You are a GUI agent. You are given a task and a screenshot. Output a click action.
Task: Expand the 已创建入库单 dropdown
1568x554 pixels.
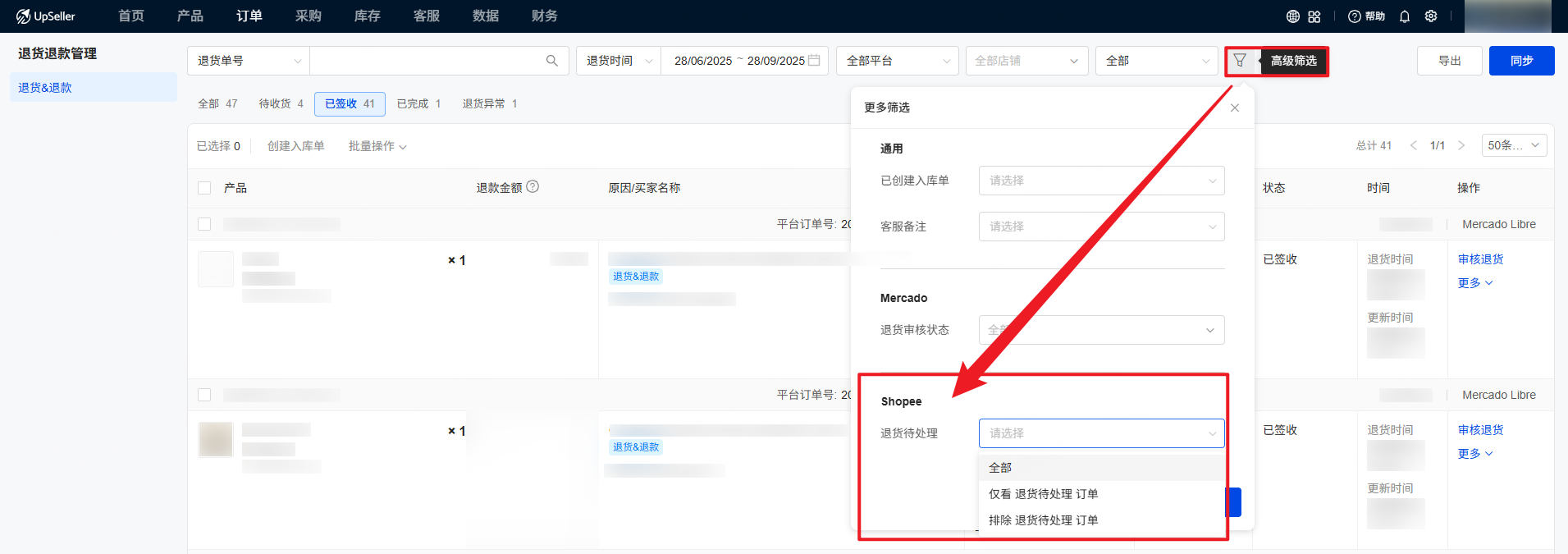point(1101,181)
